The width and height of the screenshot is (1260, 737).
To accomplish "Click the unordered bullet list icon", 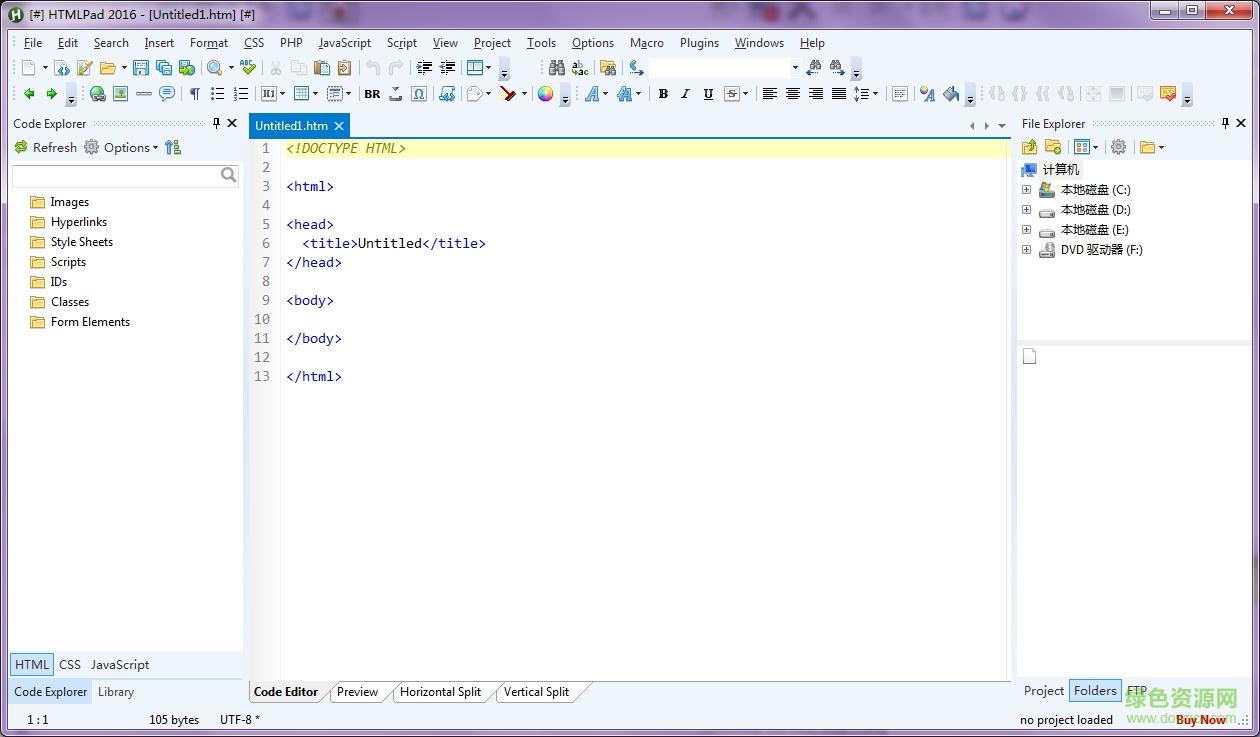I will [217, 94].
